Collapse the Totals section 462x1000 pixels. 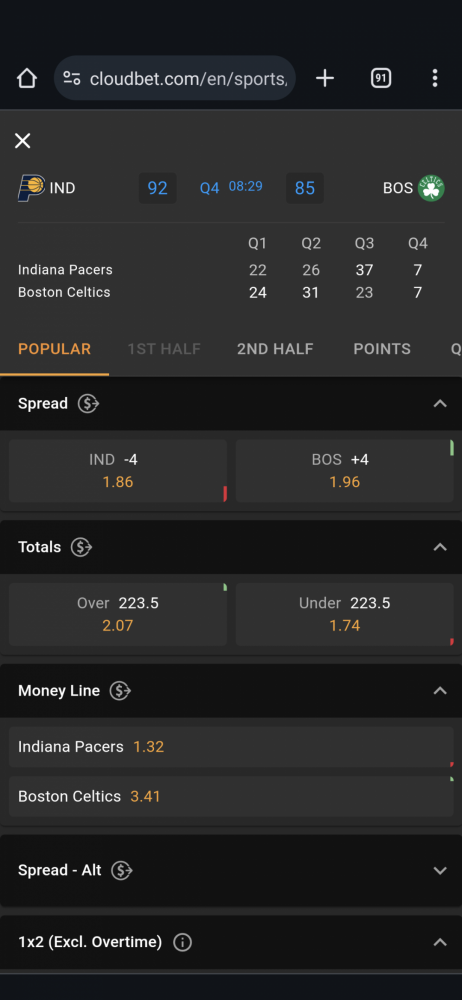440,547
